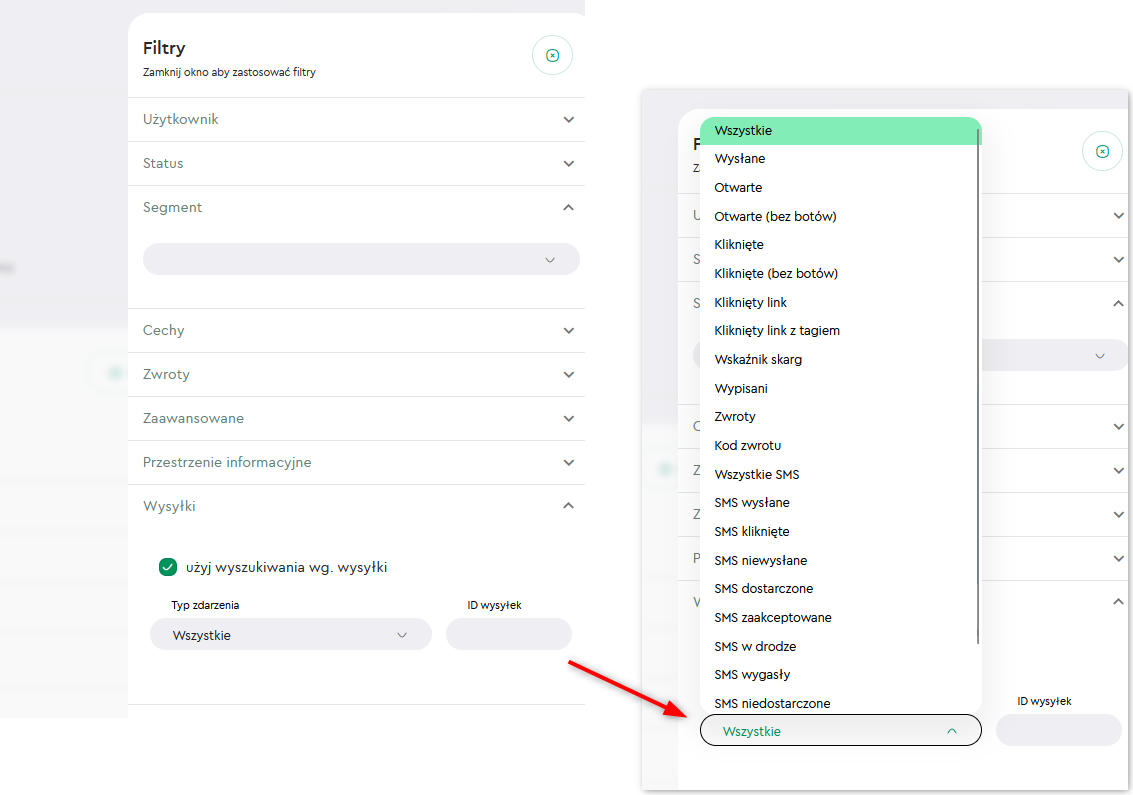Select Otwarte (bez botów) option
The width and height of the screenshot is (1133, 795).
839,216
